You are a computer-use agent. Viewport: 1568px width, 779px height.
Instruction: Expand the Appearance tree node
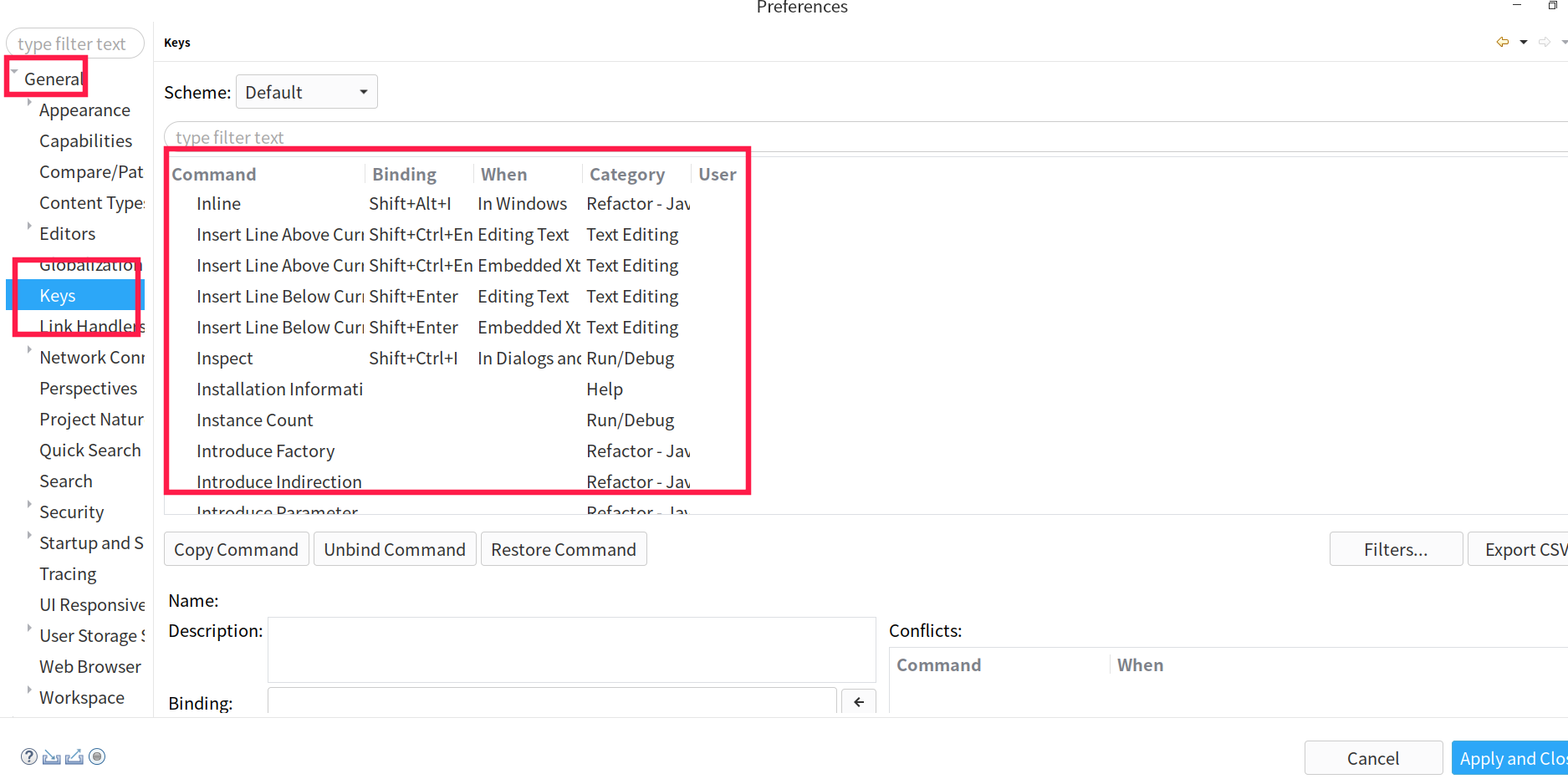pyautogui.click(x=29, y=103)
